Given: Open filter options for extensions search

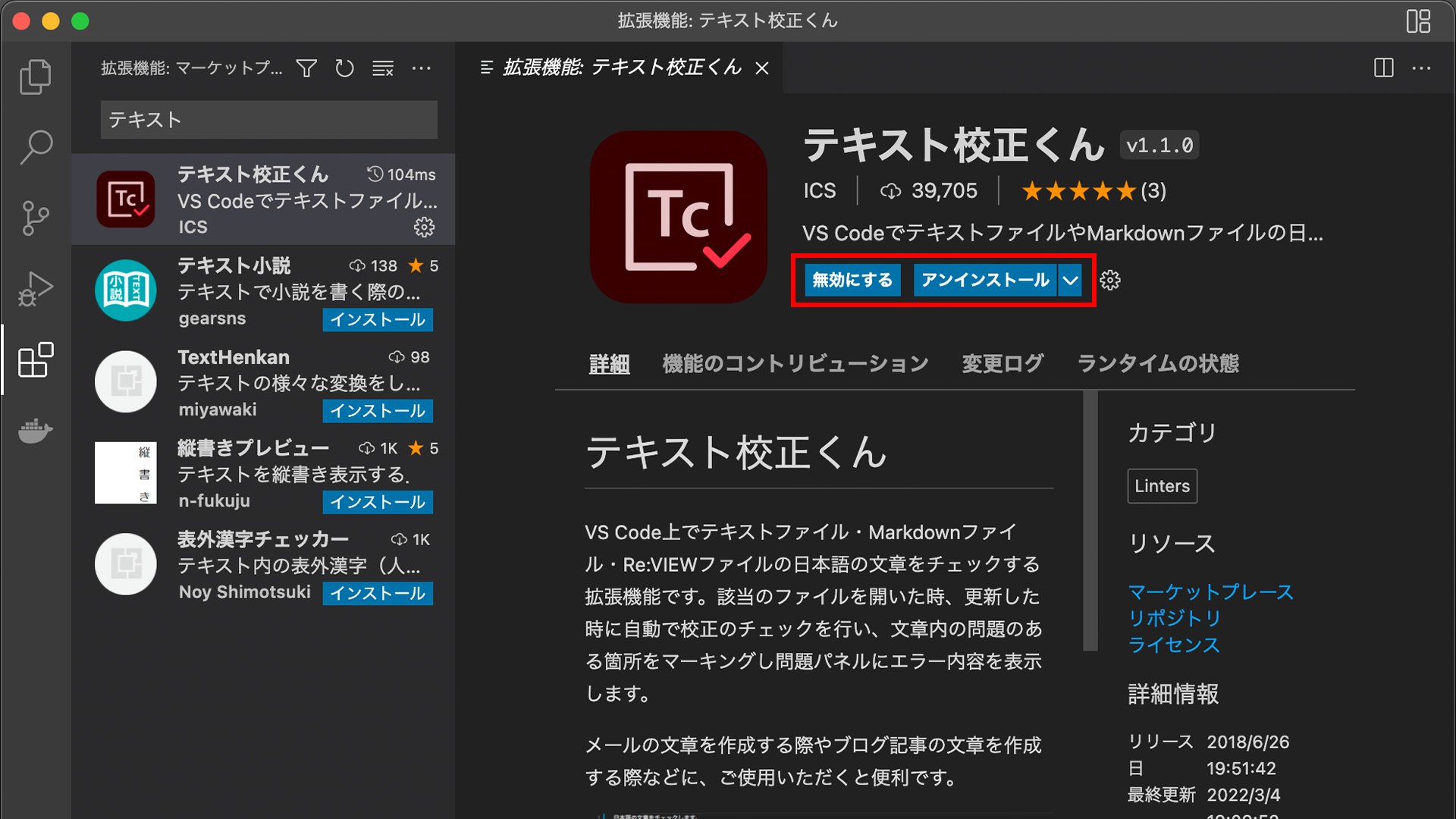Looking at the screenshot, I should (x=306, y=67).
